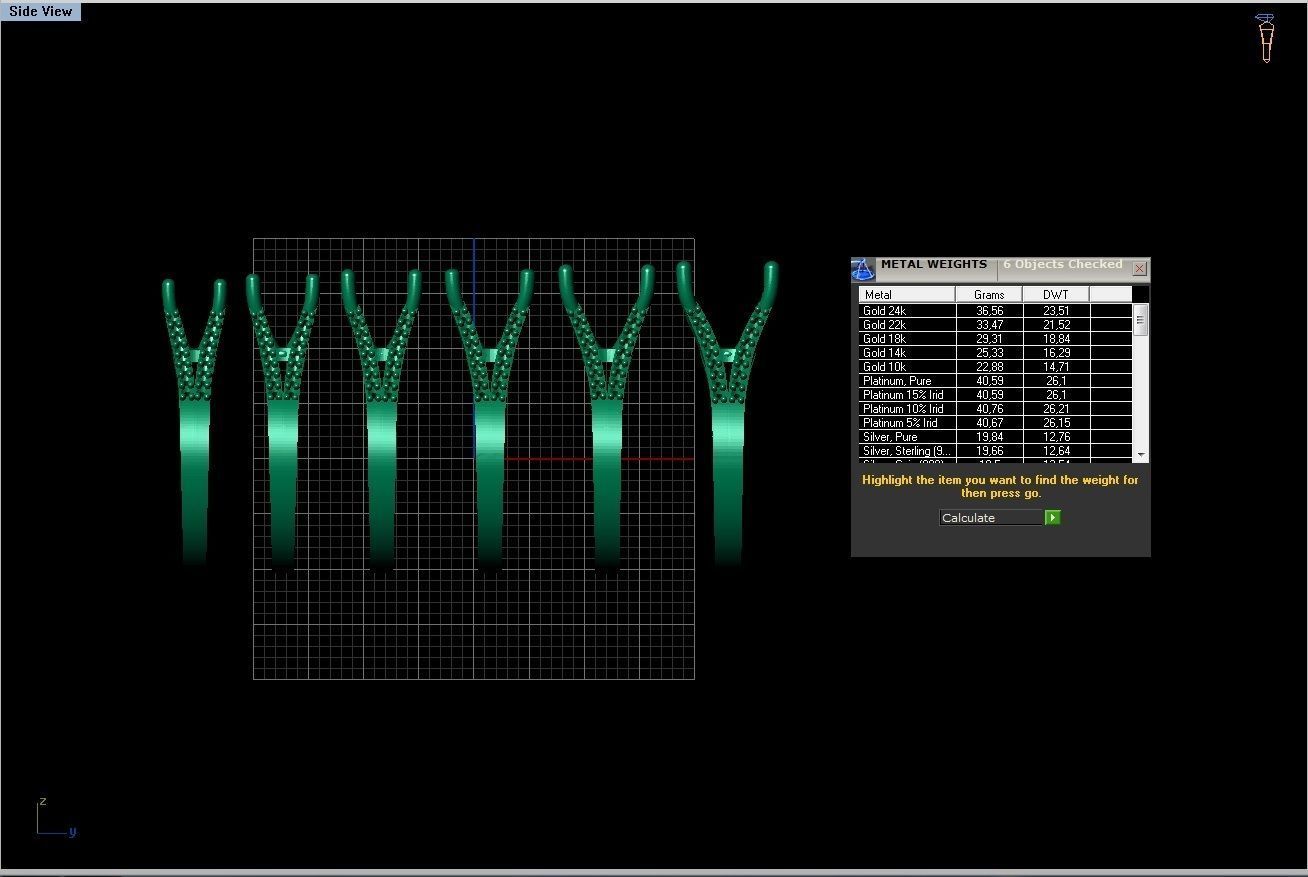Image resolution: width=1308 pixels, height=877 pixels.
Task: Click the Calculate input field
Action: click(x=991, y=518)
